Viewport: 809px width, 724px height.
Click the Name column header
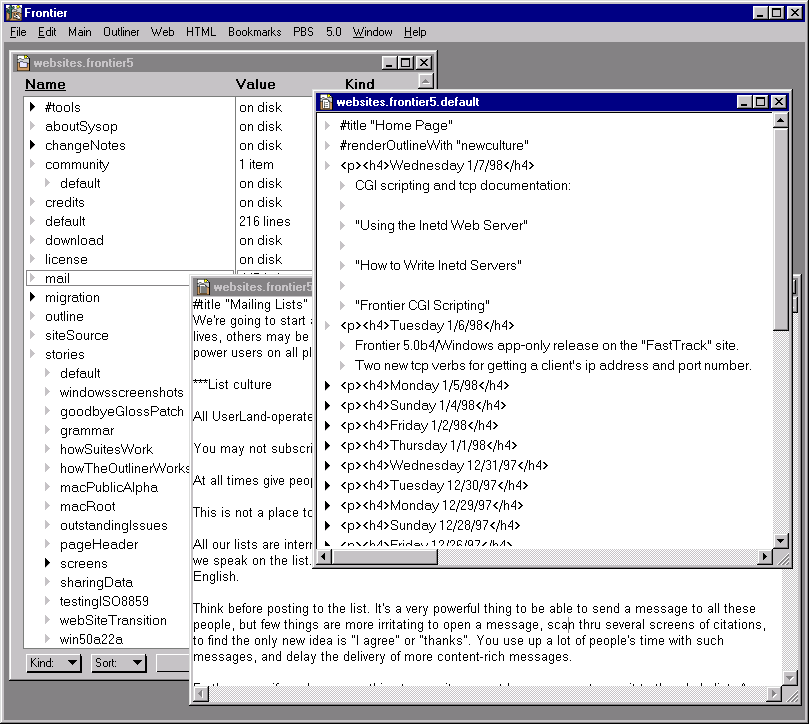45,84
